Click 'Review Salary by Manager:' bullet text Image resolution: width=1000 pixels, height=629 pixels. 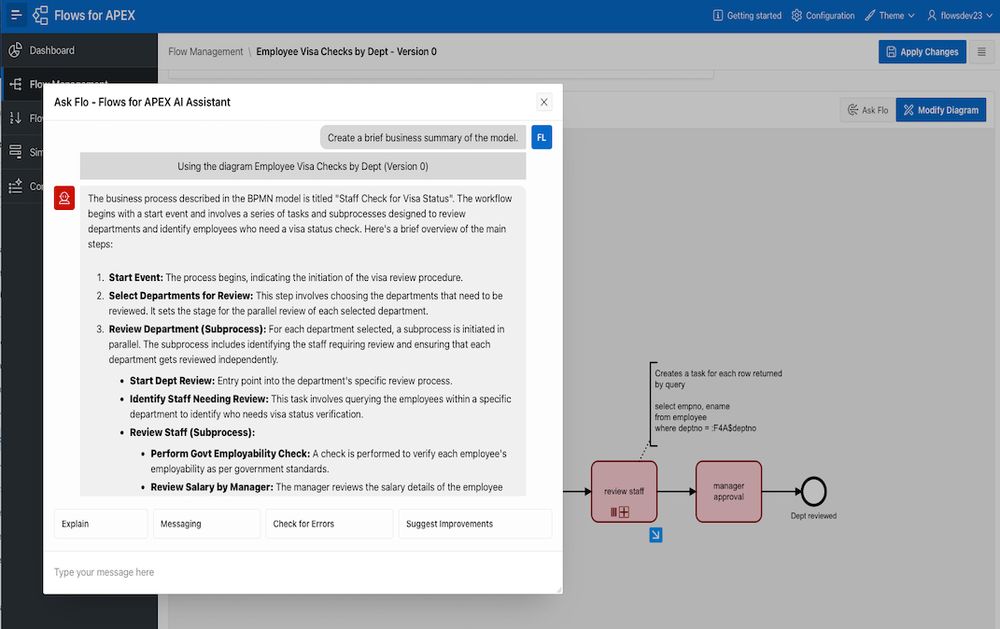(212, 487)
